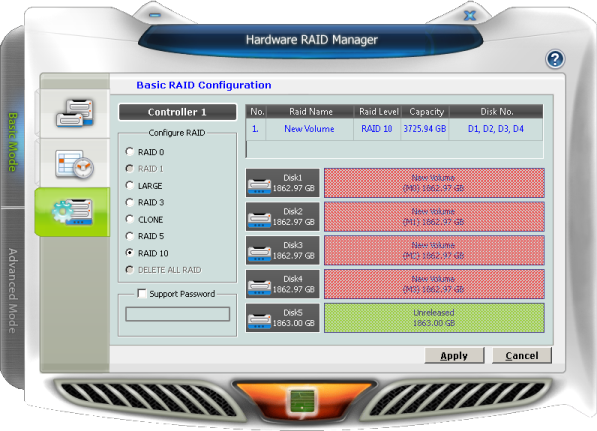Click the green chip icon at bottom center
Image resolution: width=597 pixels, height=431 pixels.
pyautogui.click(x=302, y=401)
